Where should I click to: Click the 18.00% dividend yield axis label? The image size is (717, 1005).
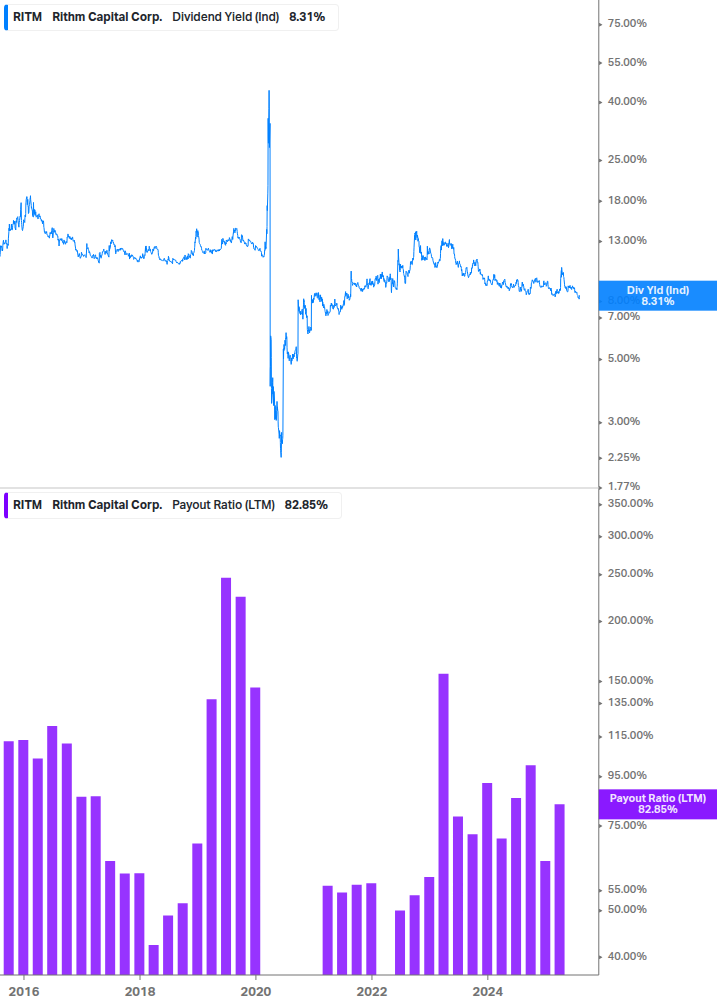(x=627, y=200)
